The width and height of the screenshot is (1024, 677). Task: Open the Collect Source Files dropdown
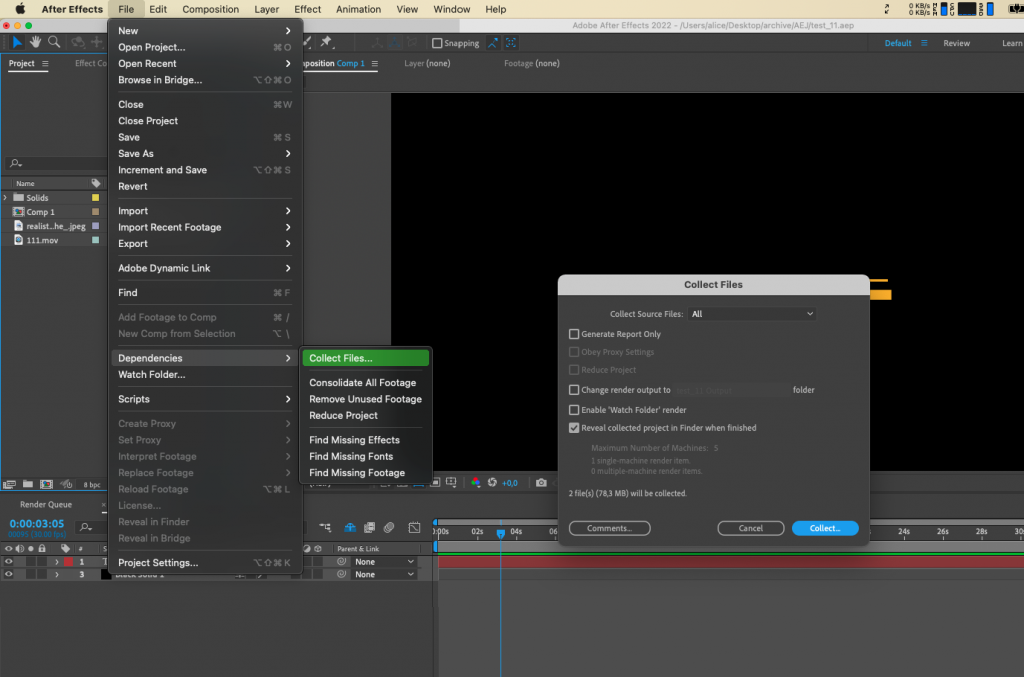click(x=752, y=313)
